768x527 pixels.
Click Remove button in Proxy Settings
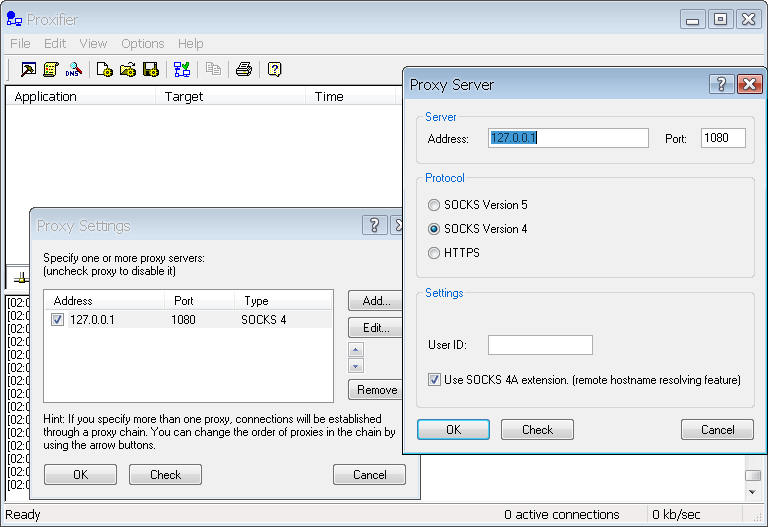pyautogui.click(x=376, y=390)
